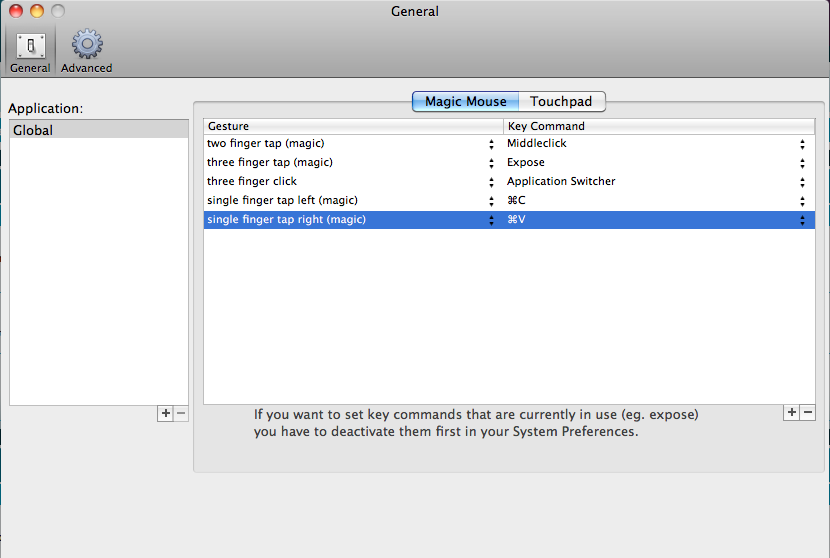Open gesture dropdown for single finger tap right
The image size is (830, 558).
click(491, 220)
